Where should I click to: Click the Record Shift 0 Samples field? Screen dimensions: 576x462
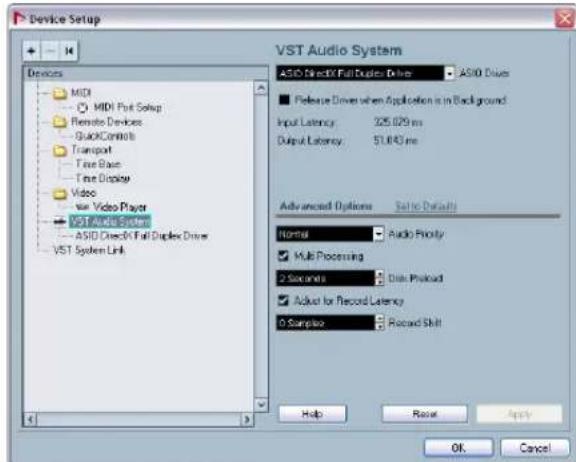325,322
